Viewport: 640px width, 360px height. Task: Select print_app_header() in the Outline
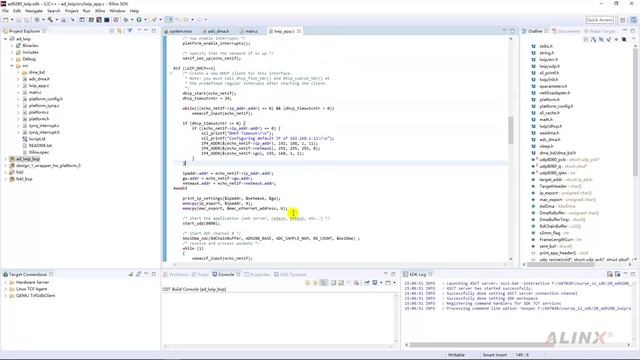[558, 253]
